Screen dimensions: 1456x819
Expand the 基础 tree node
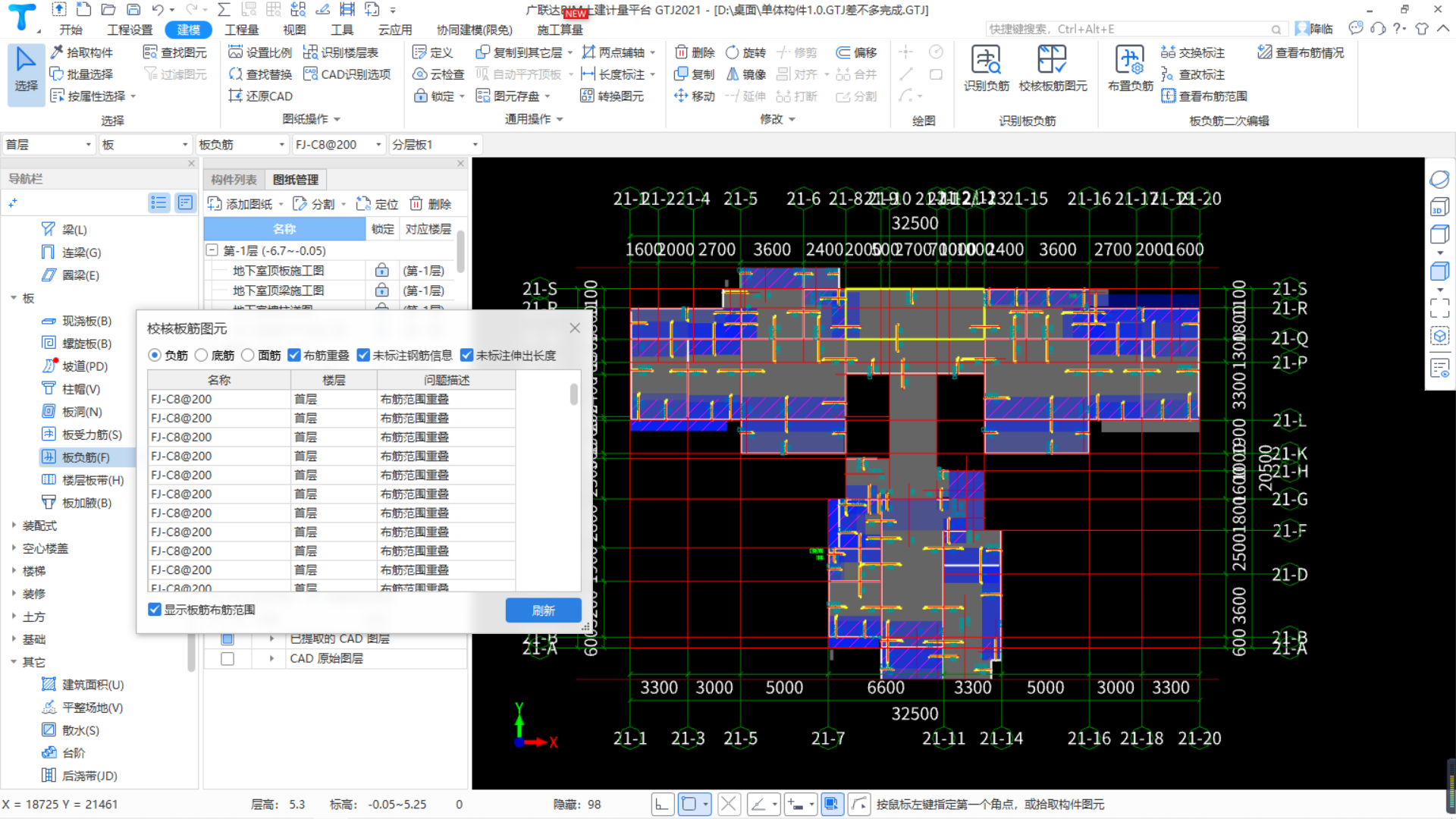coord(14,639)
